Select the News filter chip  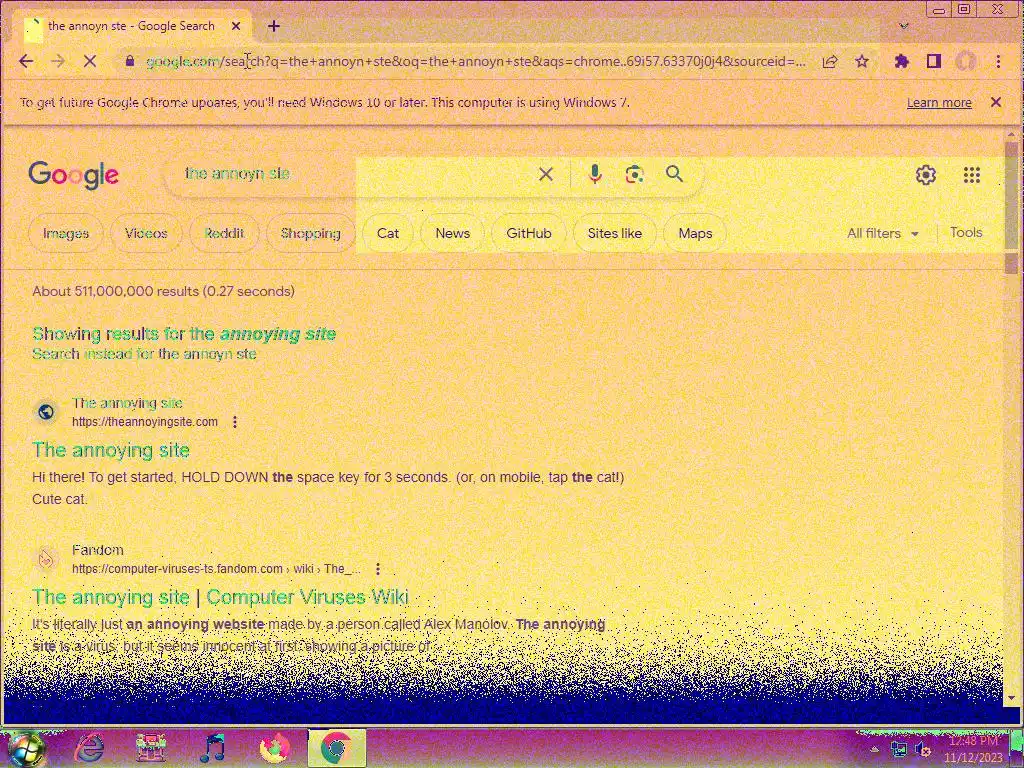point(453,233)
